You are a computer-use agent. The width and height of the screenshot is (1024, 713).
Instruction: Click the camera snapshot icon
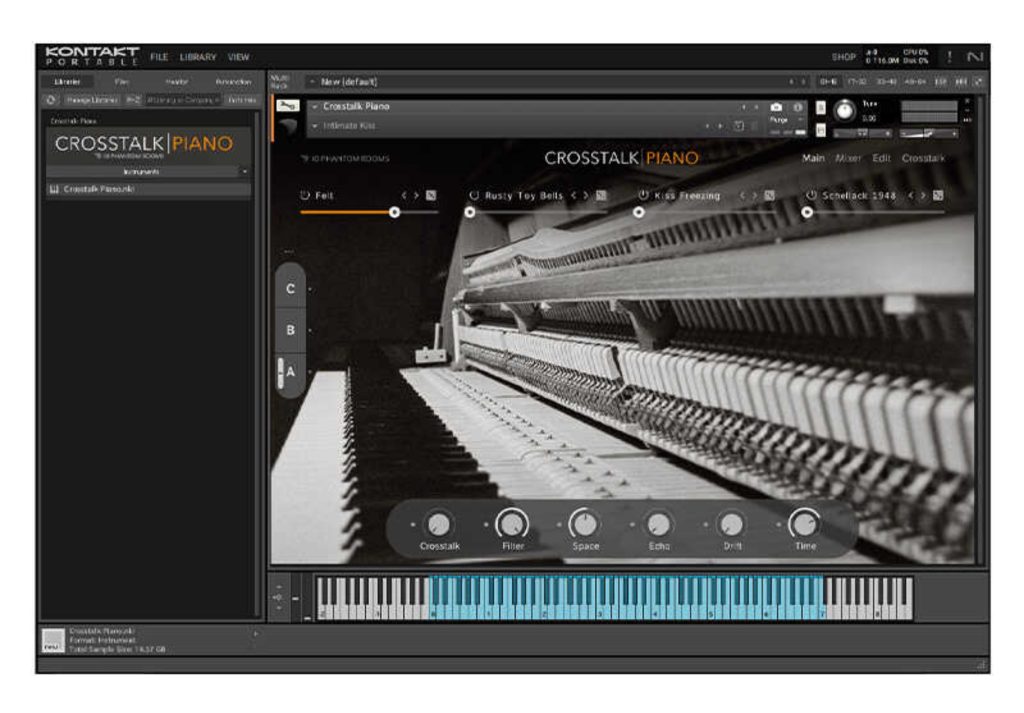[776, 106]
